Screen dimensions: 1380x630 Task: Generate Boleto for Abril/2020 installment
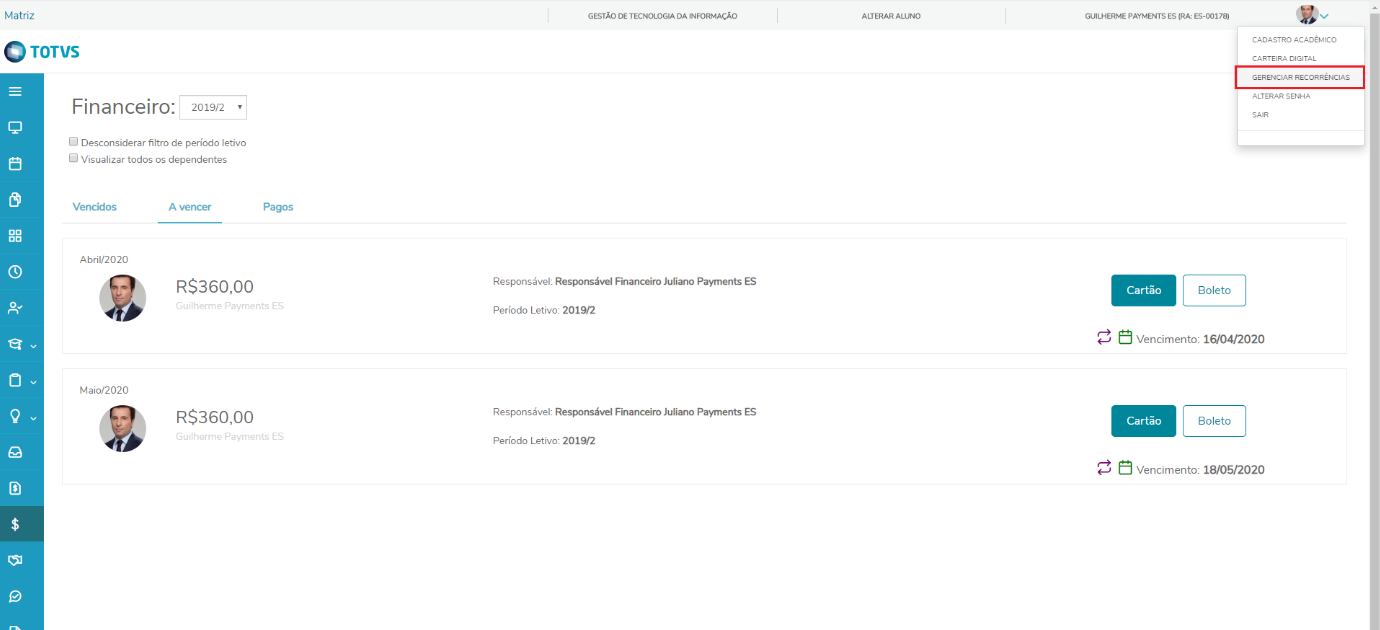(1214, 290)
